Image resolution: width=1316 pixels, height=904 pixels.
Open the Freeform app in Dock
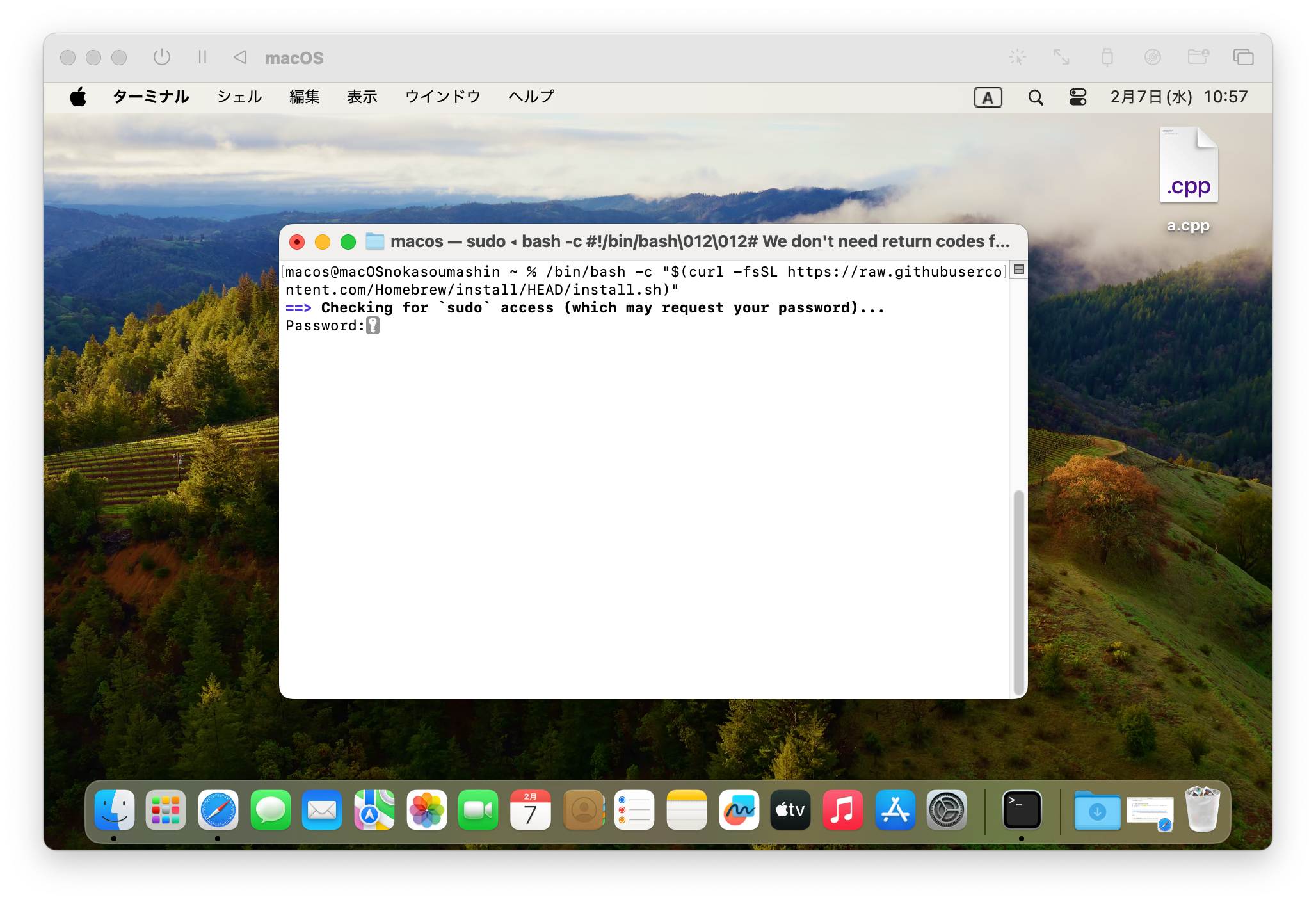(739, 811)
